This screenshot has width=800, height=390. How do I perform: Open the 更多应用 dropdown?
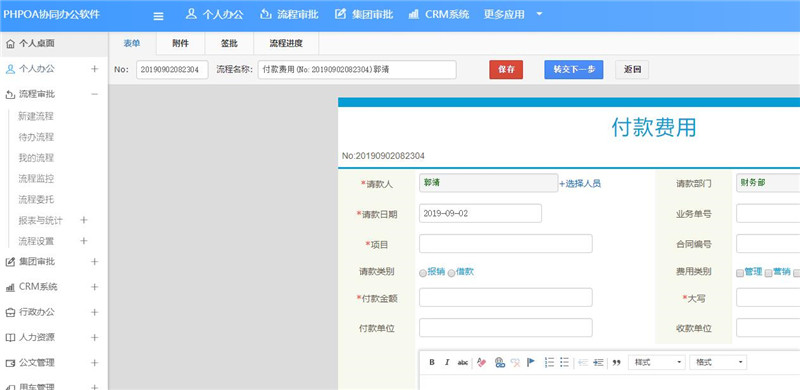513,14
